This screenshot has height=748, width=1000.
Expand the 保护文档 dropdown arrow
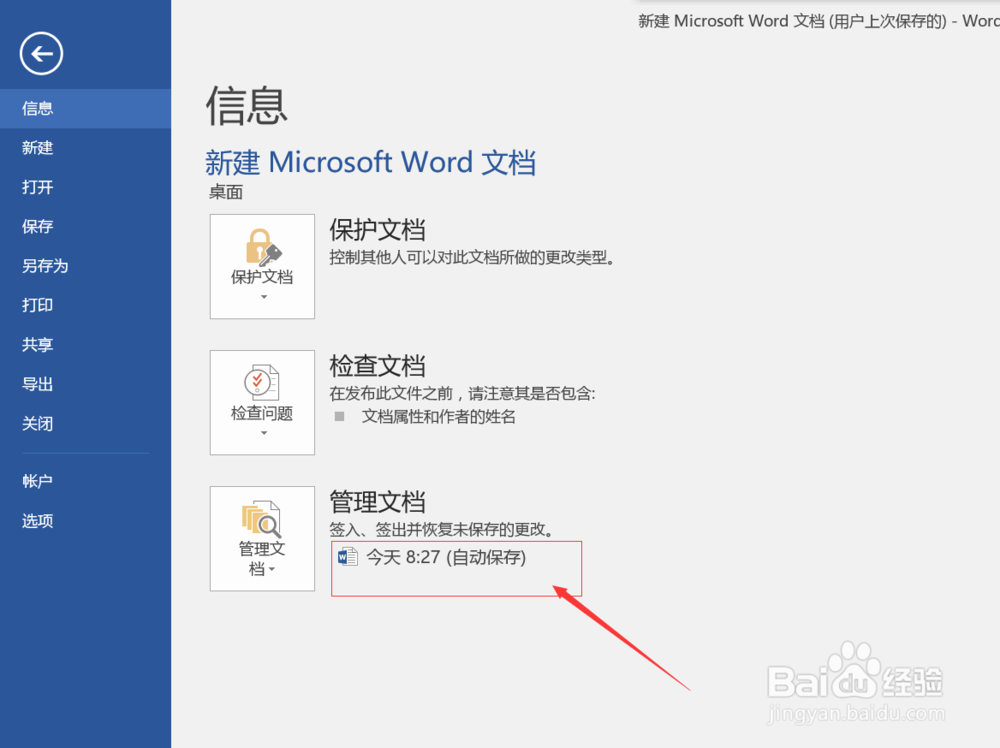263,297
